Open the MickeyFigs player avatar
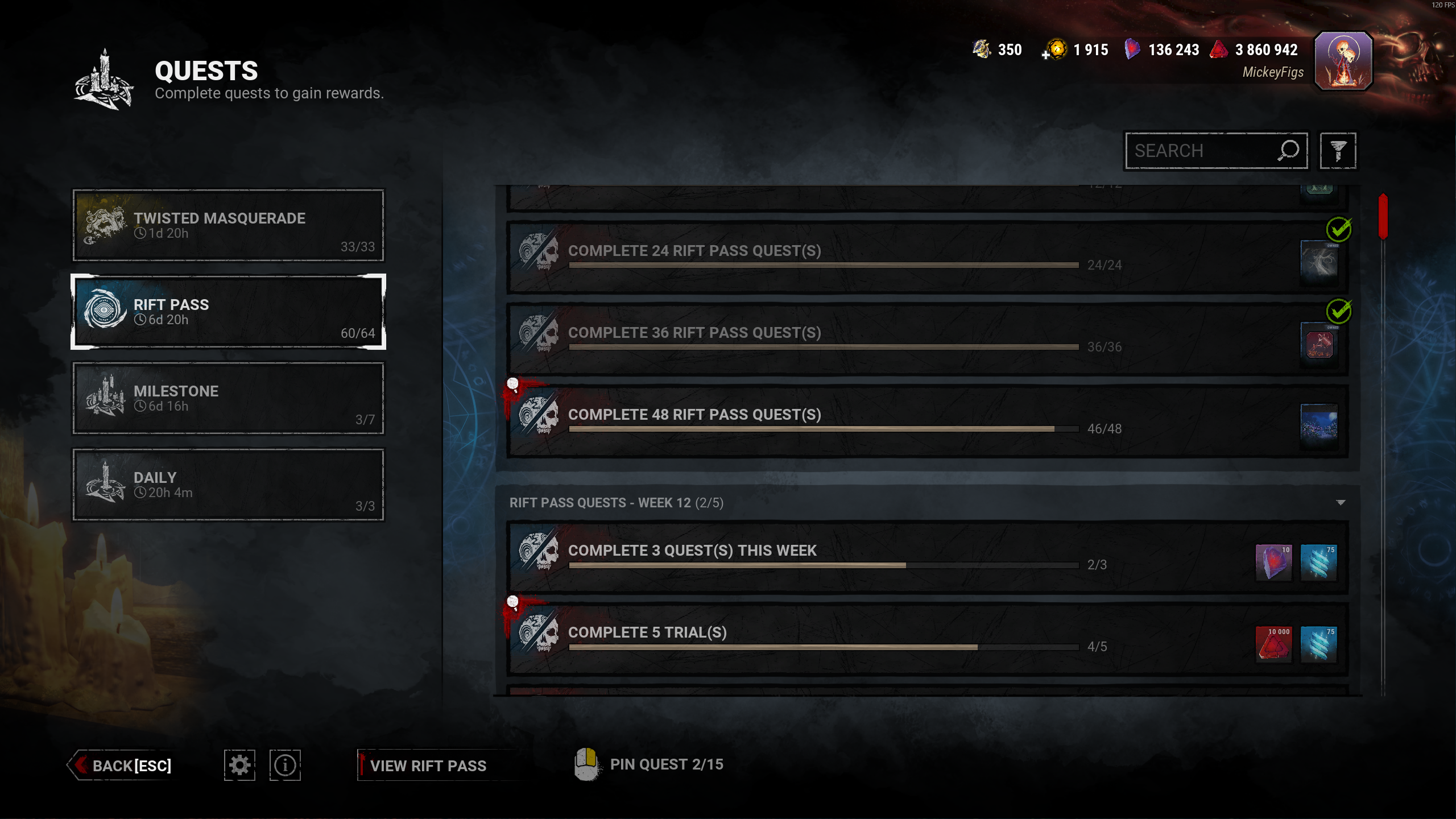The height and width of the screenshot is (819, 1456). click(1344, 61)
